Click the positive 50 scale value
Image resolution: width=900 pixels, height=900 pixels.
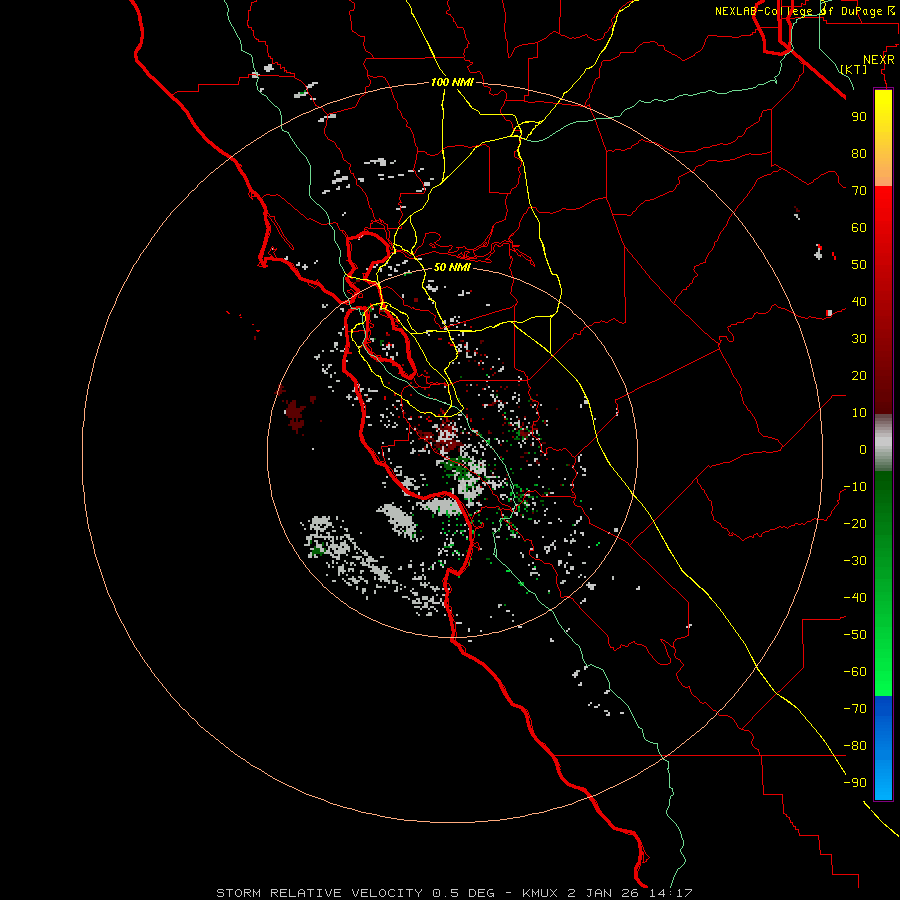(859, 265)
